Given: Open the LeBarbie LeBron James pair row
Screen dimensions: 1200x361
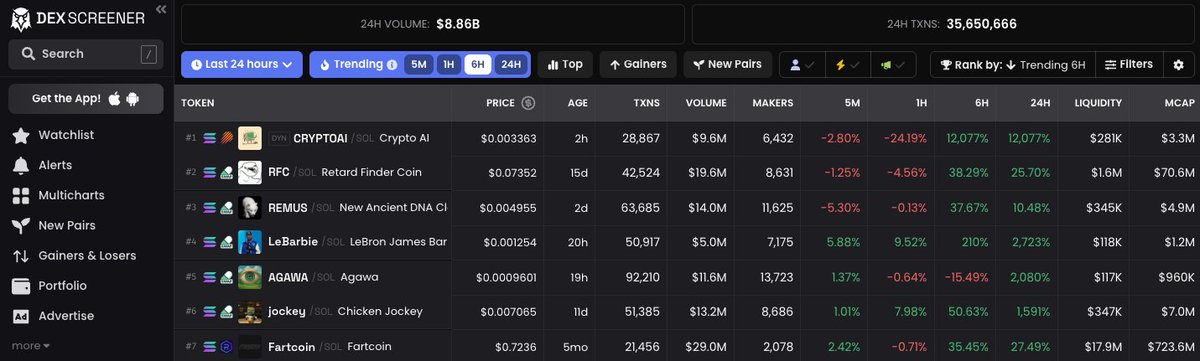Looking at the screenshot, I should (687, 243).
